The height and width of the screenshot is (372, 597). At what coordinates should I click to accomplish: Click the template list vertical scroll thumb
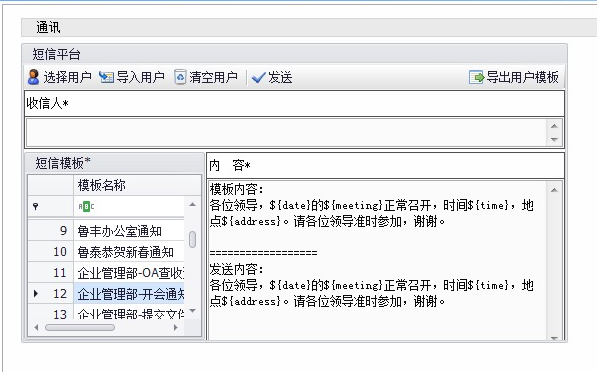pyautogui.click(x=193, y=239)
